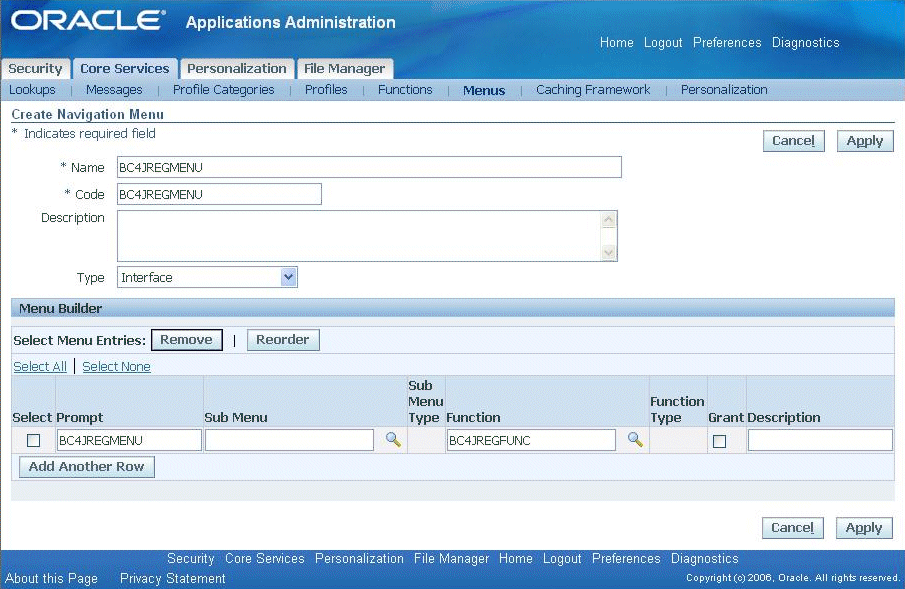
Task: Click footer File Manager link
Action: 451,558
